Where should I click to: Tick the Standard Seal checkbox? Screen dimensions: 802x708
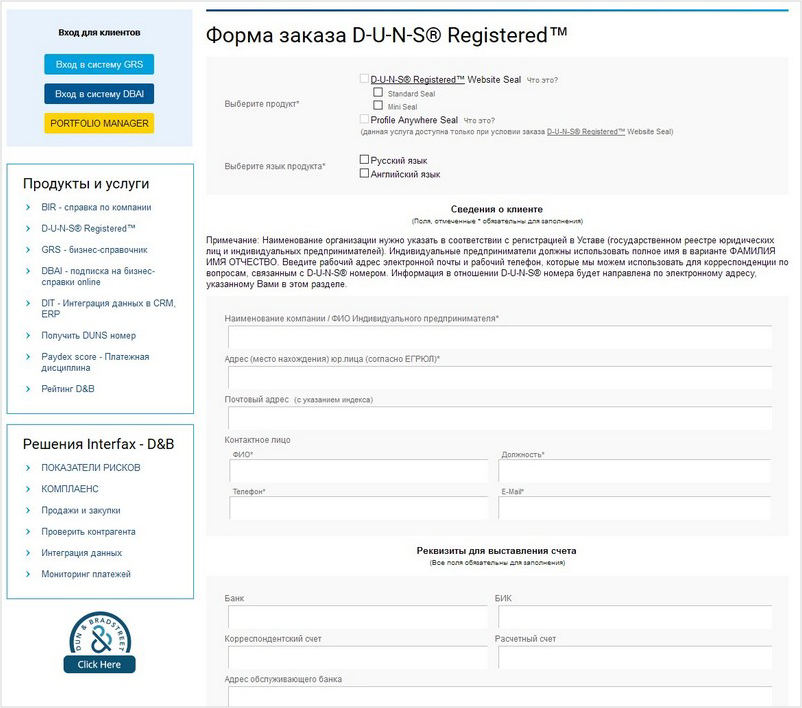coord(378,92)
